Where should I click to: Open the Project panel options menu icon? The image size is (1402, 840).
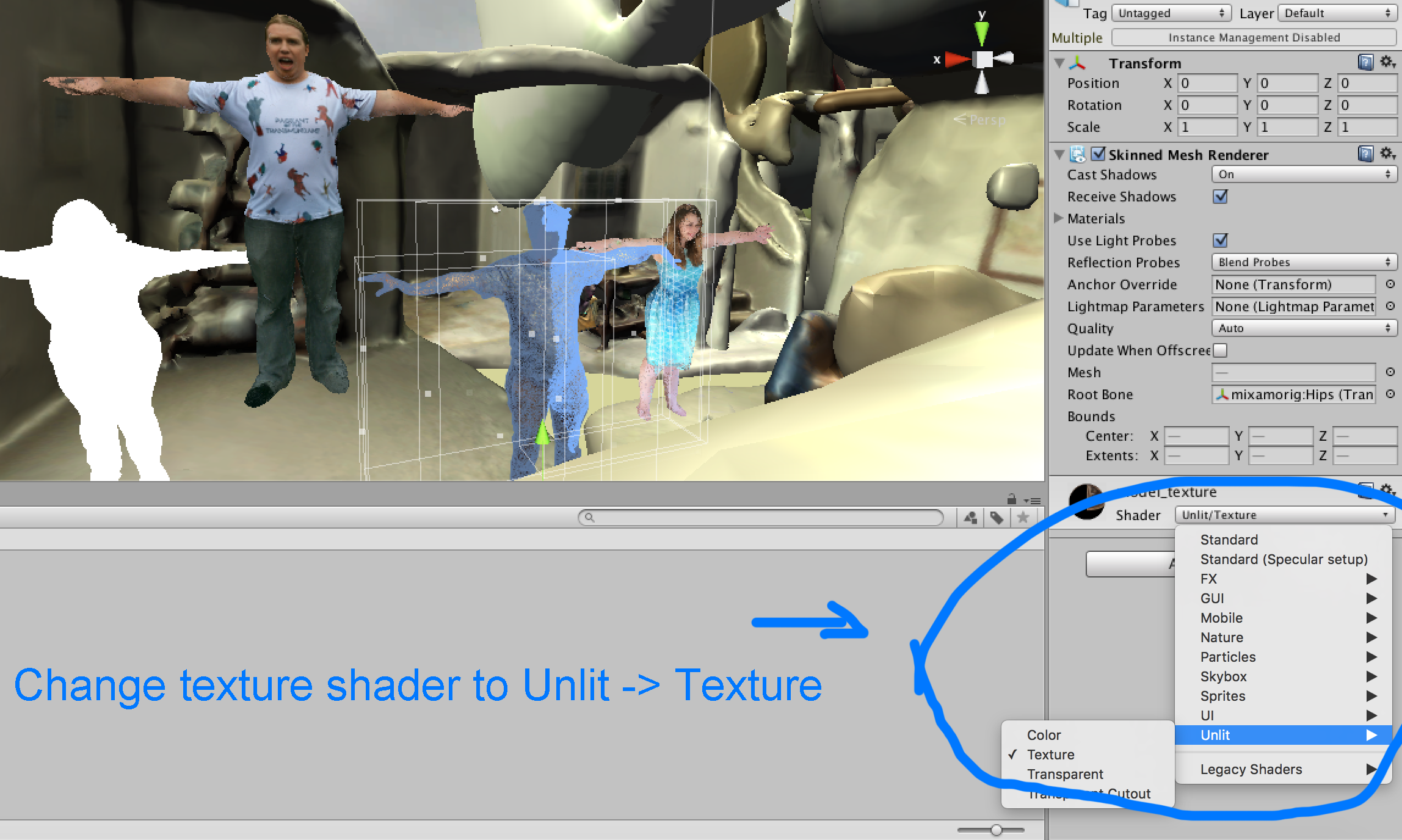click(x=1032, y=501)
